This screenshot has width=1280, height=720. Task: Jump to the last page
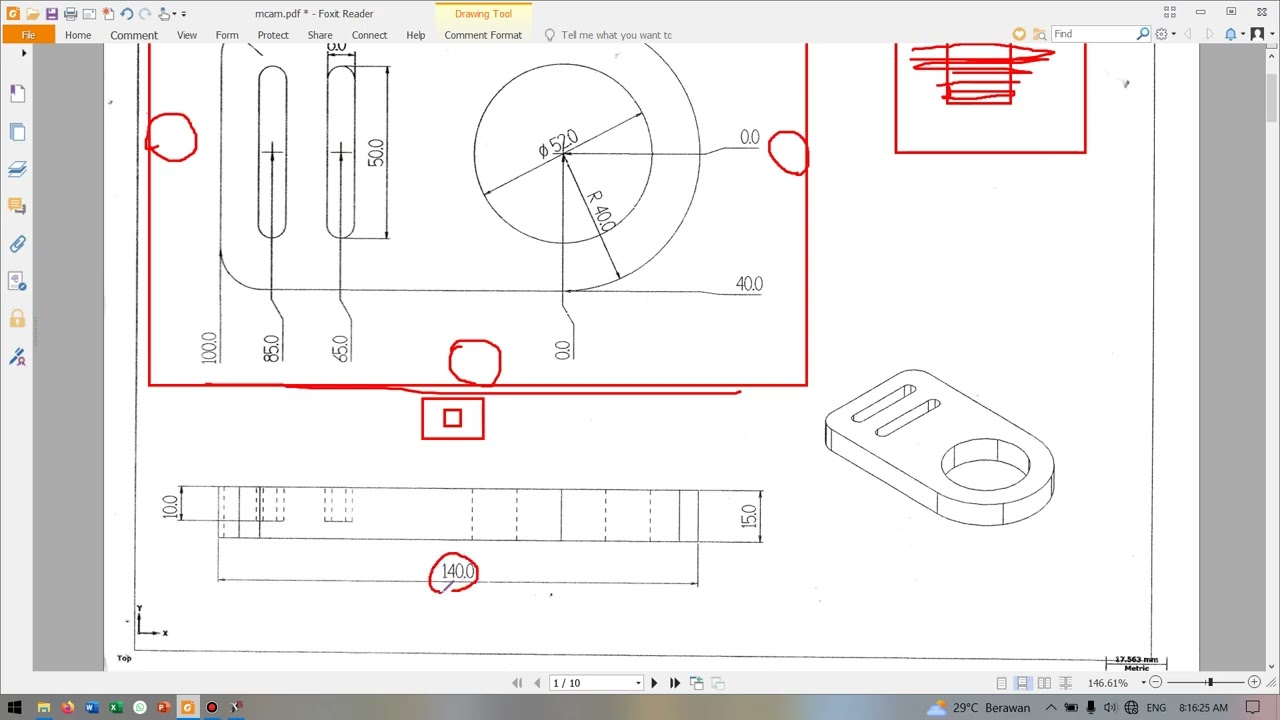pyautogui.click(x=675, y=683)
